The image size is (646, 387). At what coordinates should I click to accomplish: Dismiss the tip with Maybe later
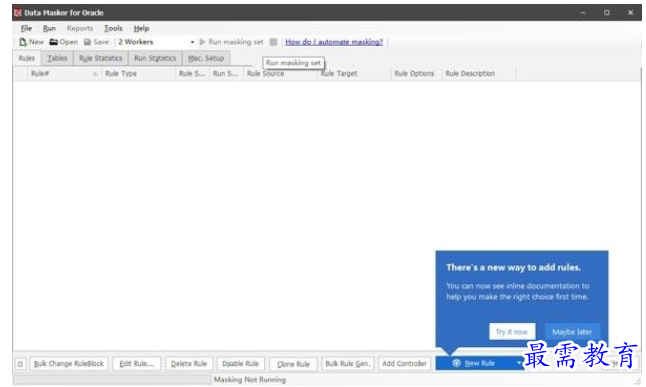pos(572,332)
